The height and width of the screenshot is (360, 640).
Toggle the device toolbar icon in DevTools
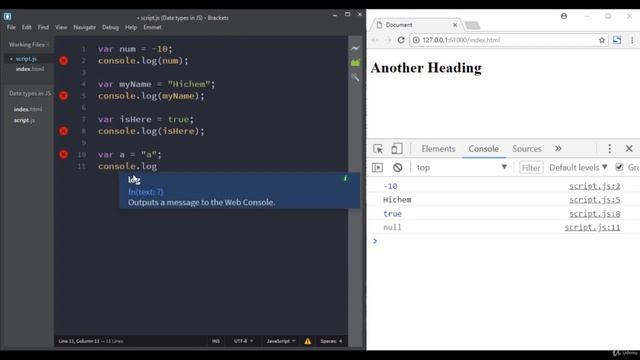[397, 149]
